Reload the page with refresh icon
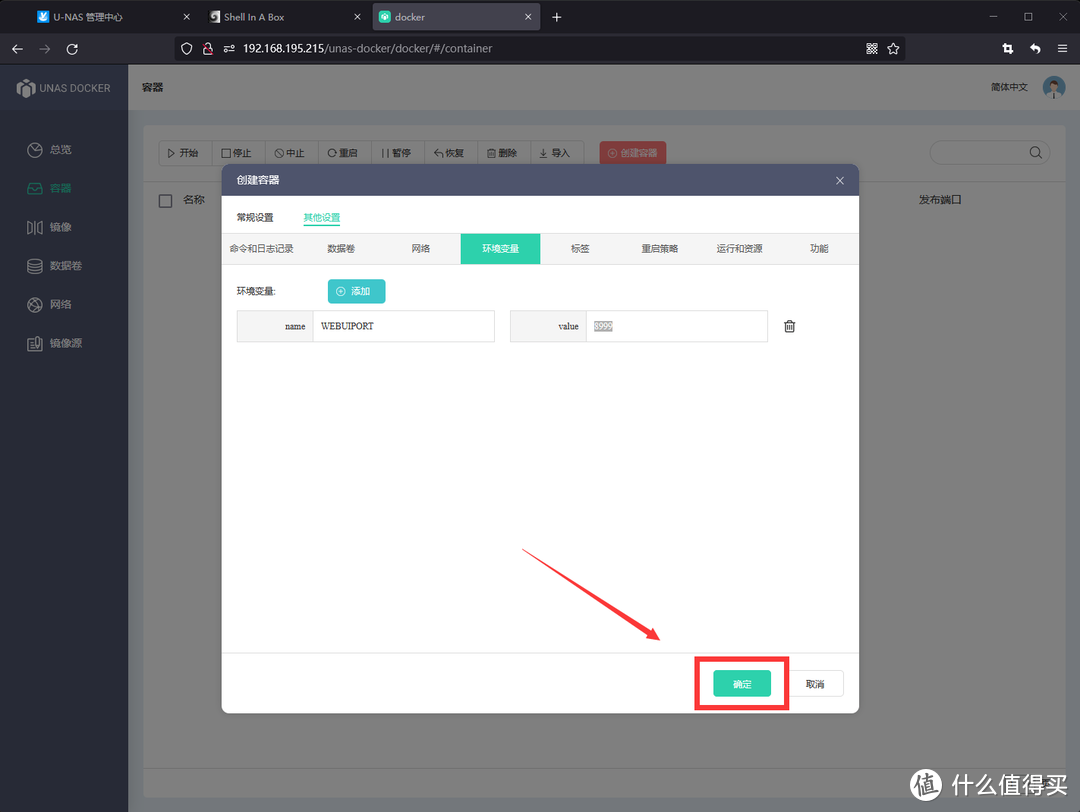The height and width of the screenshot is (812, 1080). coord(72,49)
